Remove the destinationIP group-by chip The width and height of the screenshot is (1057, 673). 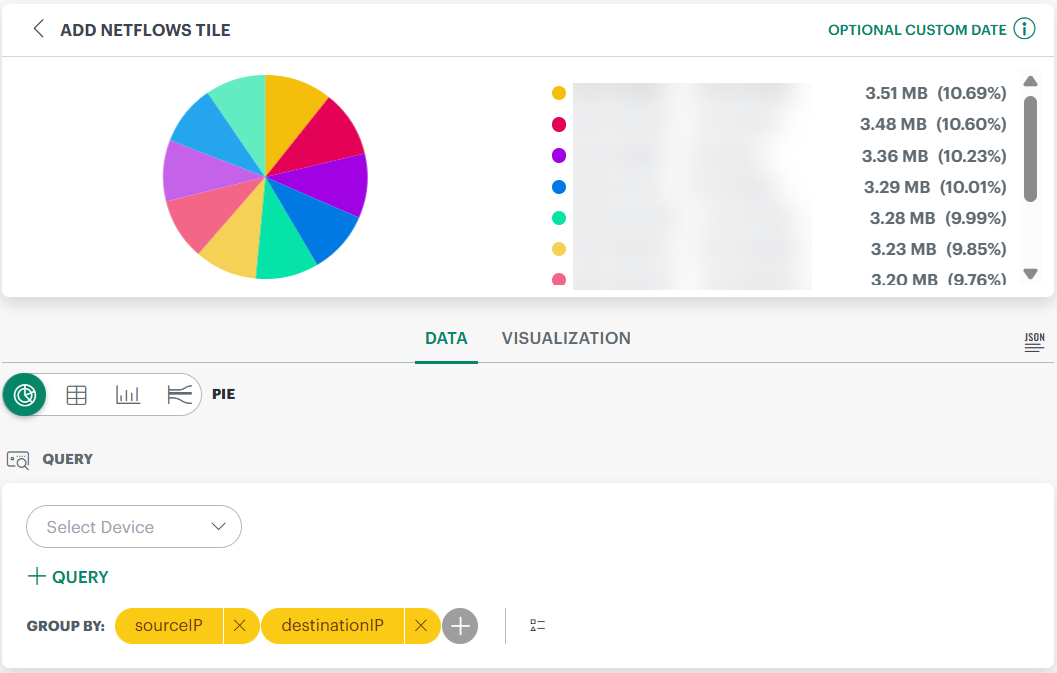[x=421, y=626]
